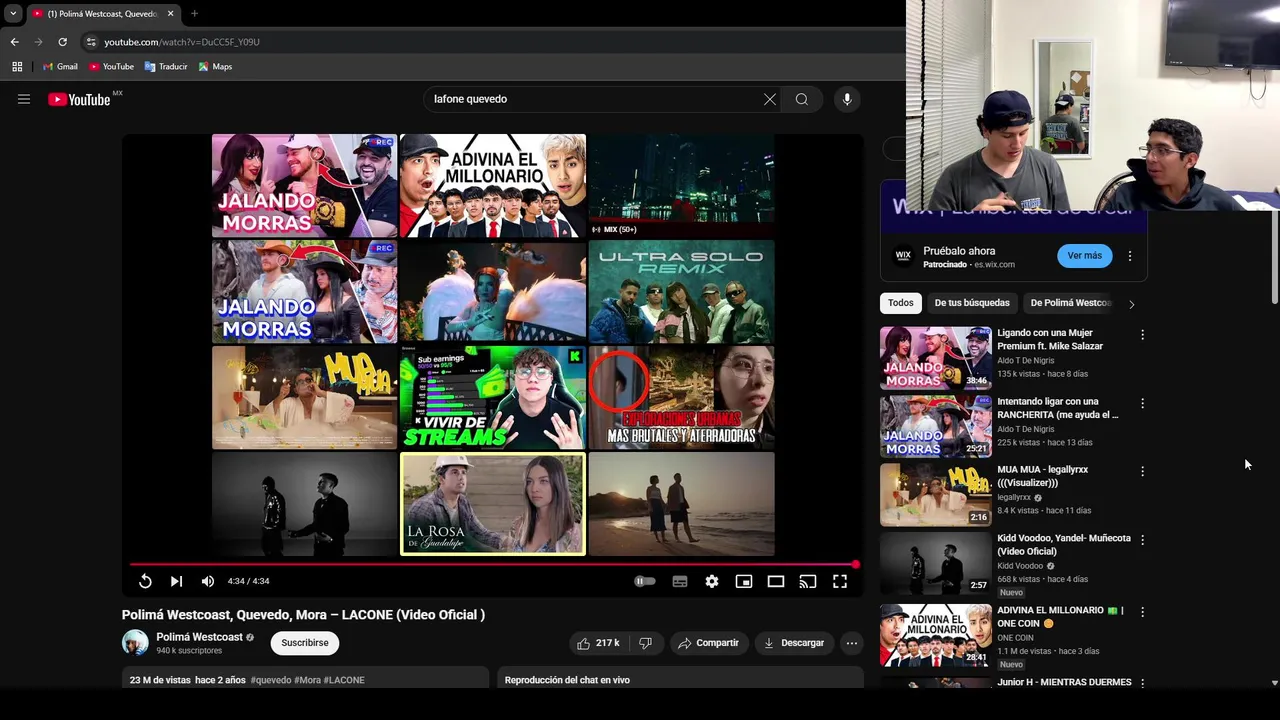Toggle the autoplay switch in player
Image resolution: width=1280 pixels, height=720 pixels.
click(x=645, y=581)
